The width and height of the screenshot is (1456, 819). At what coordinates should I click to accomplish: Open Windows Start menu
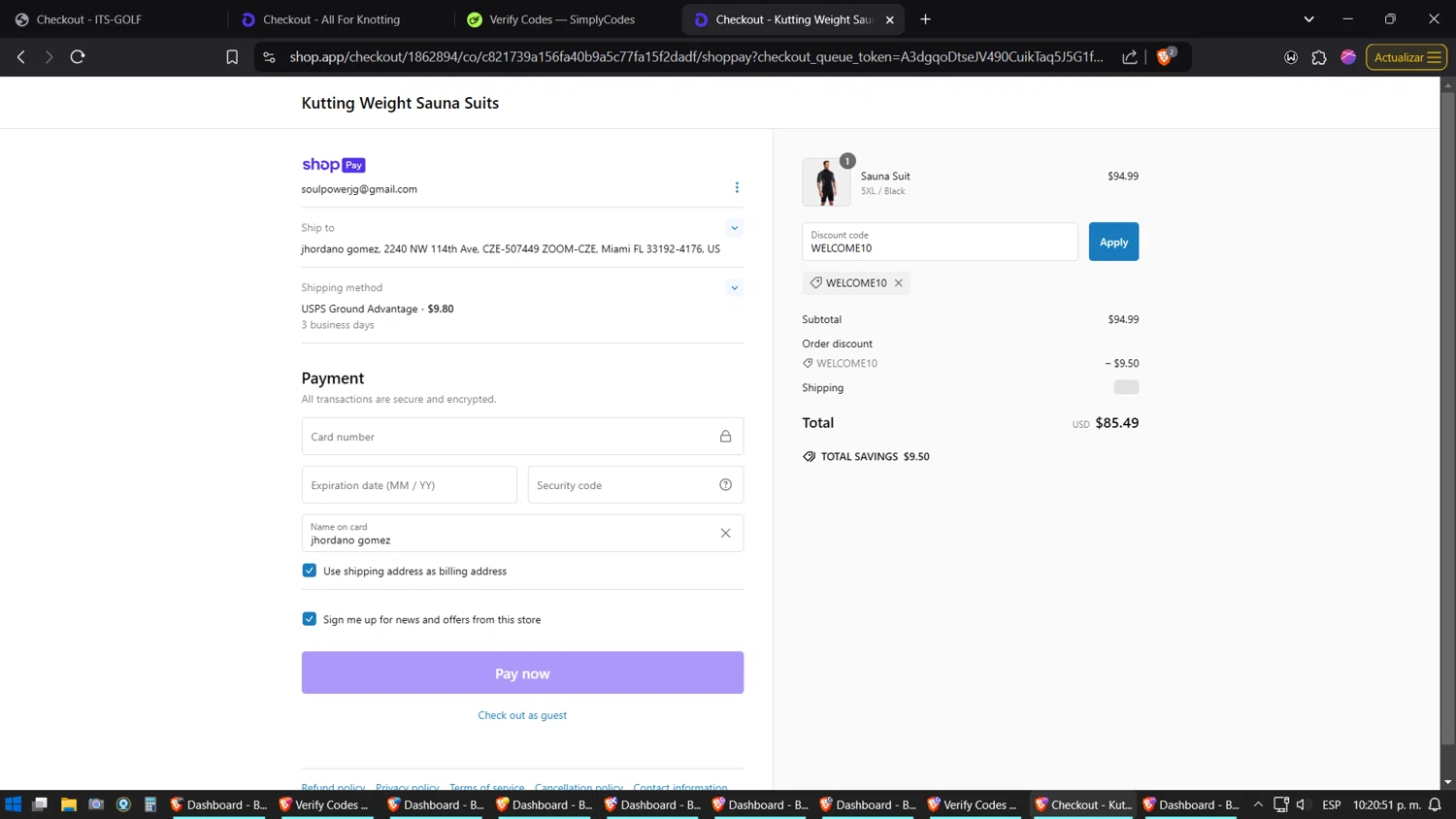point(14,804)
